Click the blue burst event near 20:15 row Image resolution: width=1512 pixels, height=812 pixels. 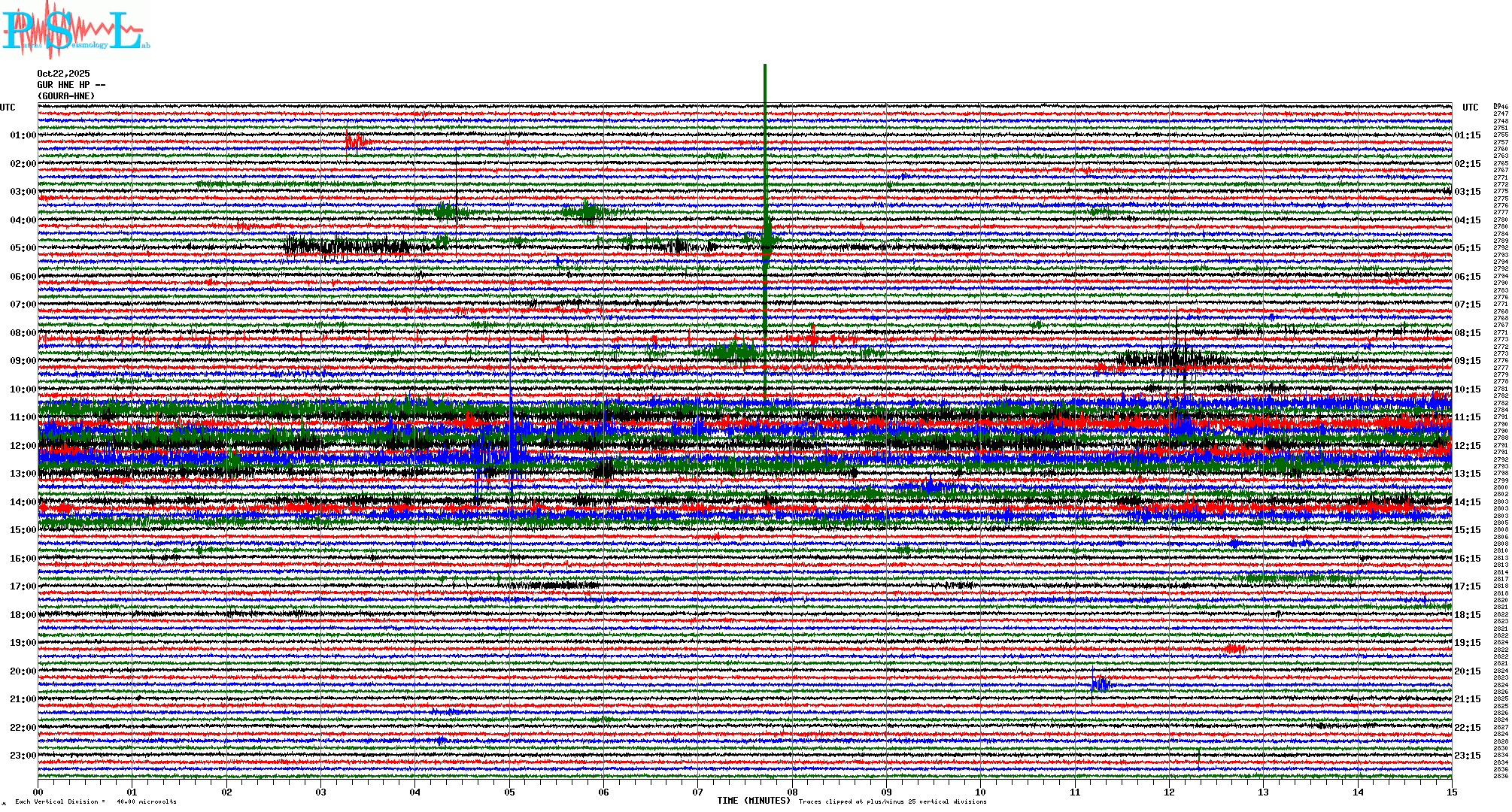point(1100,683)
